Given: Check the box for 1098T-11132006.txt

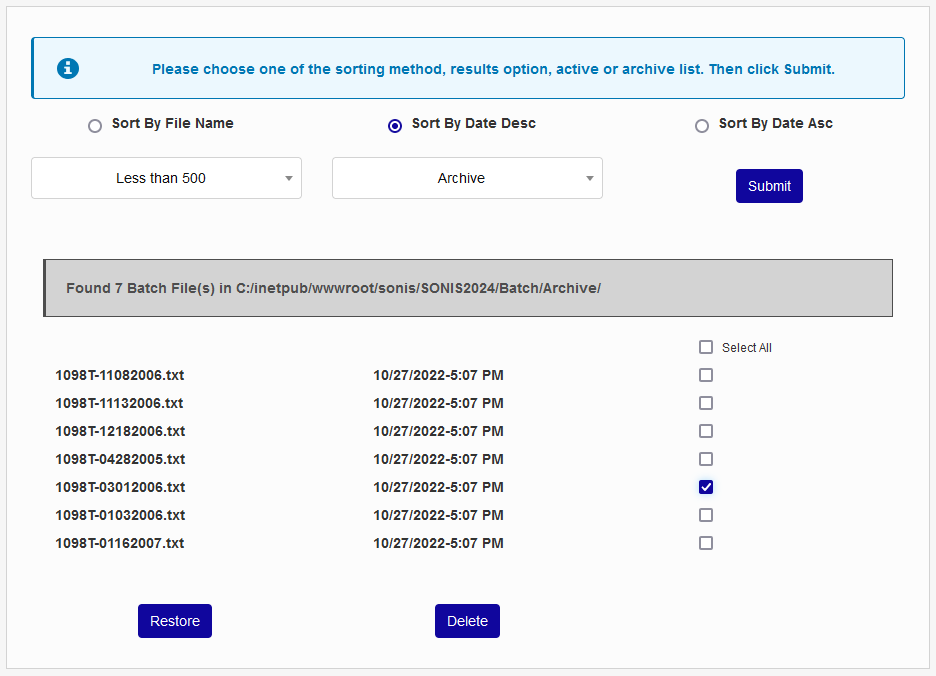Looking at the screenshot, I should point(706,403).
